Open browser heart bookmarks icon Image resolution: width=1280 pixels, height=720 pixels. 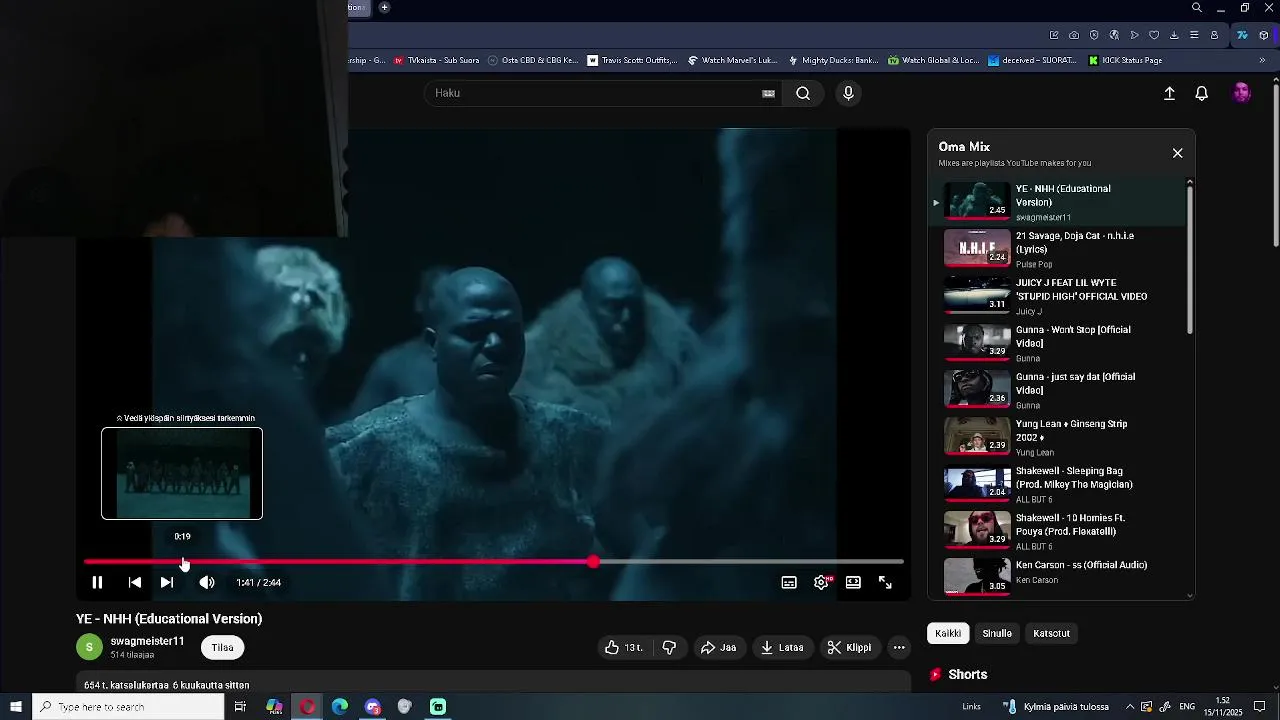(x=1154, y=35)
